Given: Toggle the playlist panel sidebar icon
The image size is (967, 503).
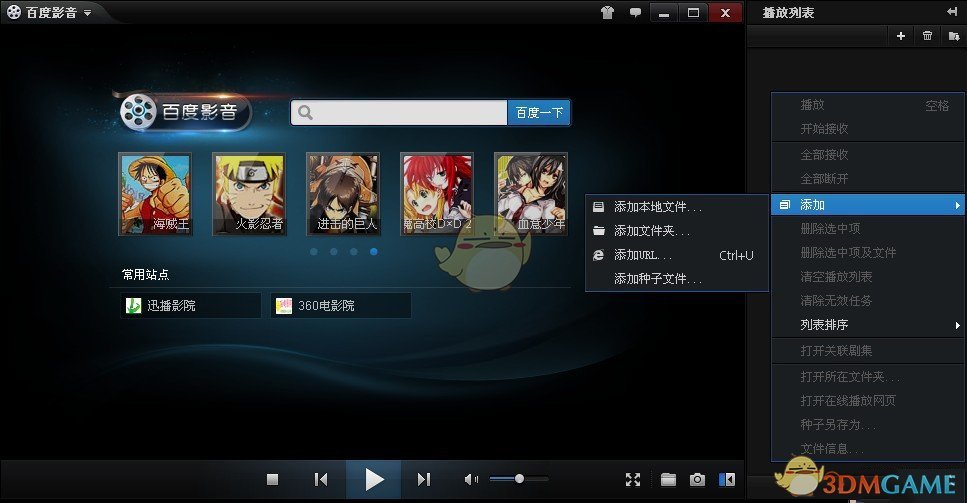Looking at the screenshot, I should tap(728, 480).
